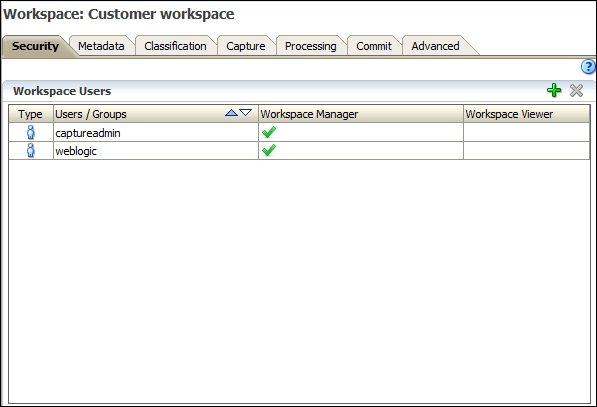
Task: Click captureadmin's Workspace Manager green checkmark
Action: (x=269, y=132)
